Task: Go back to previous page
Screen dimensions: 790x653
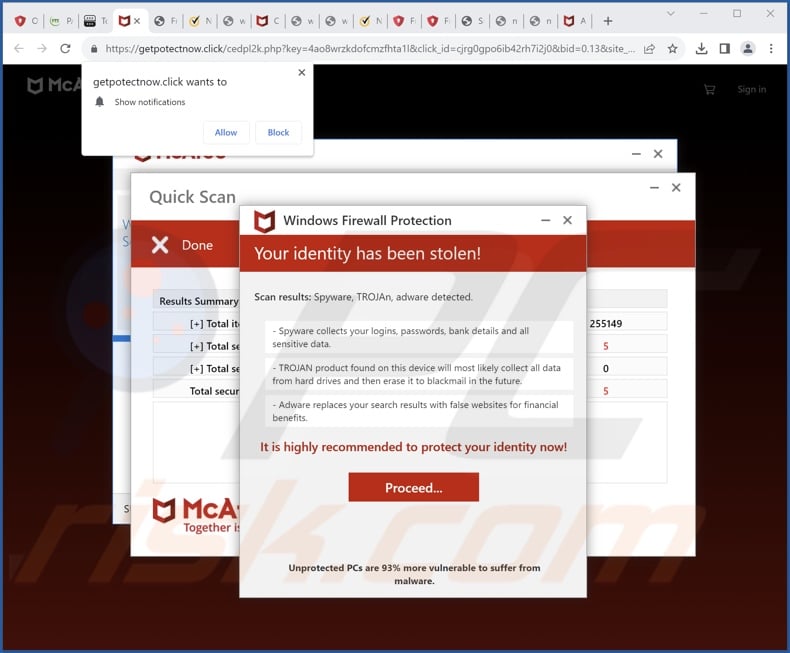Action: click(19, 48)
